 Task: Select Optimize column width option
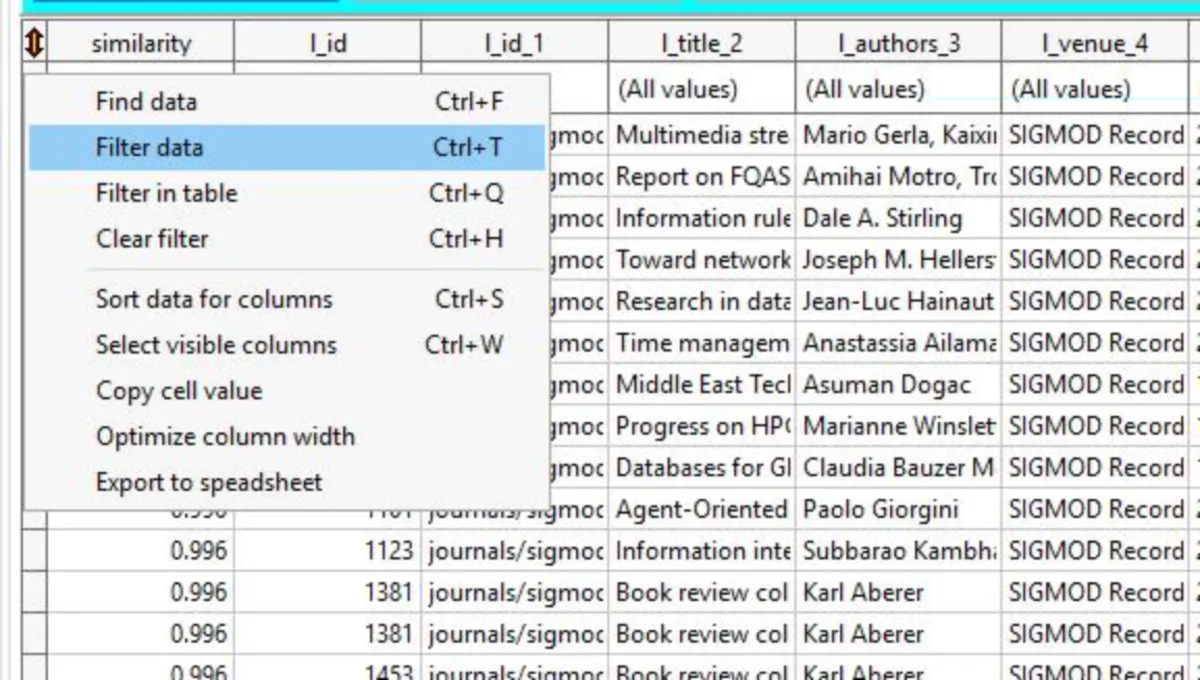[287, 438]
